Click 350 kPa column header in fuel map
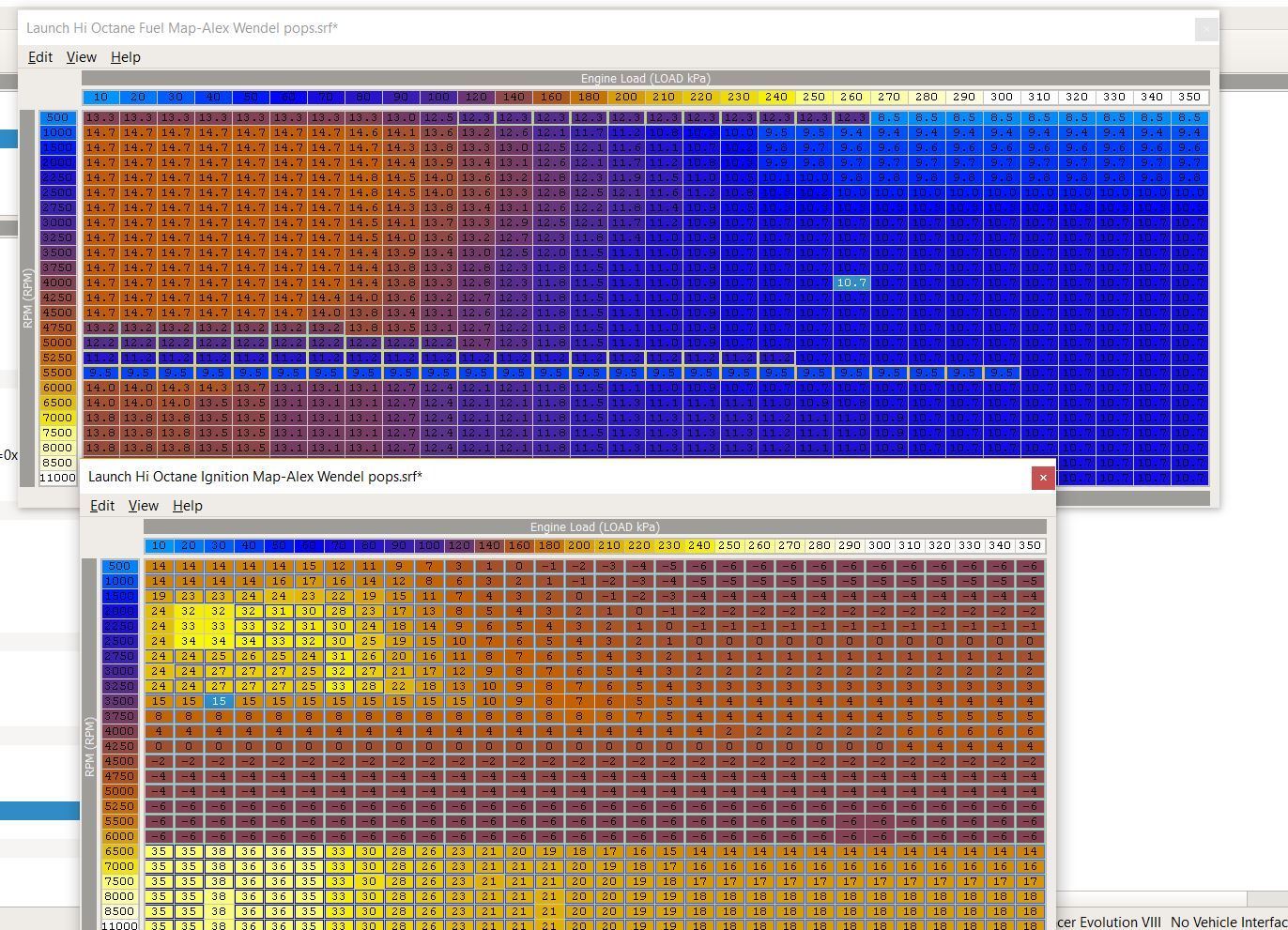The image size is (1288, 930). click(1189, 97)
